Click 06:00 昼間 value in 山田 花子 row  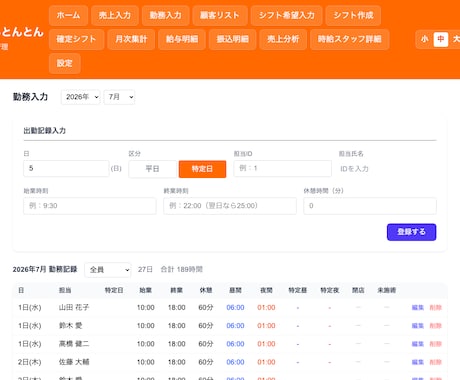(x=235, y=308)
